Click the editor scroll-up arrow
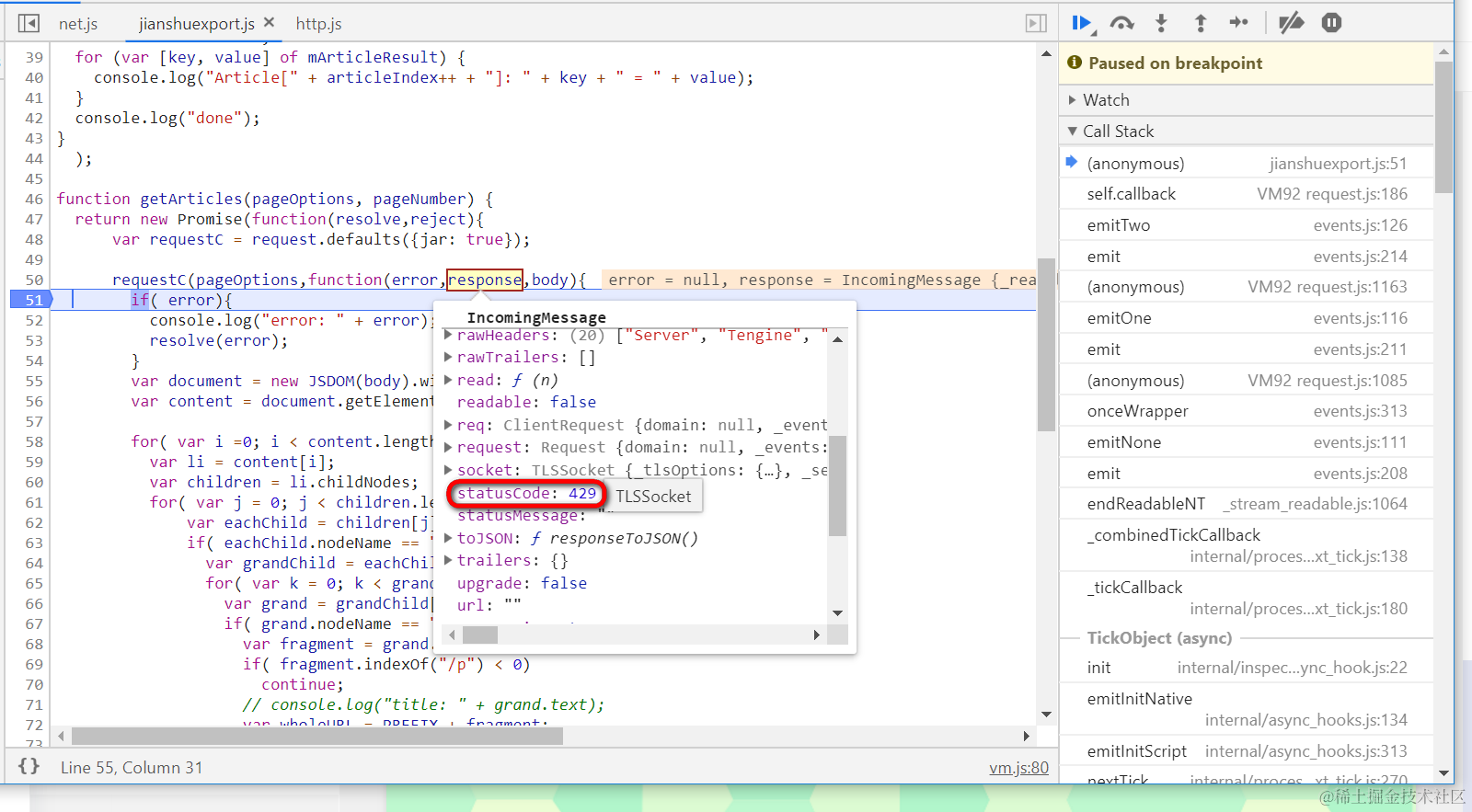The width and height of the screenshot is (1472, 812). 1046,53
